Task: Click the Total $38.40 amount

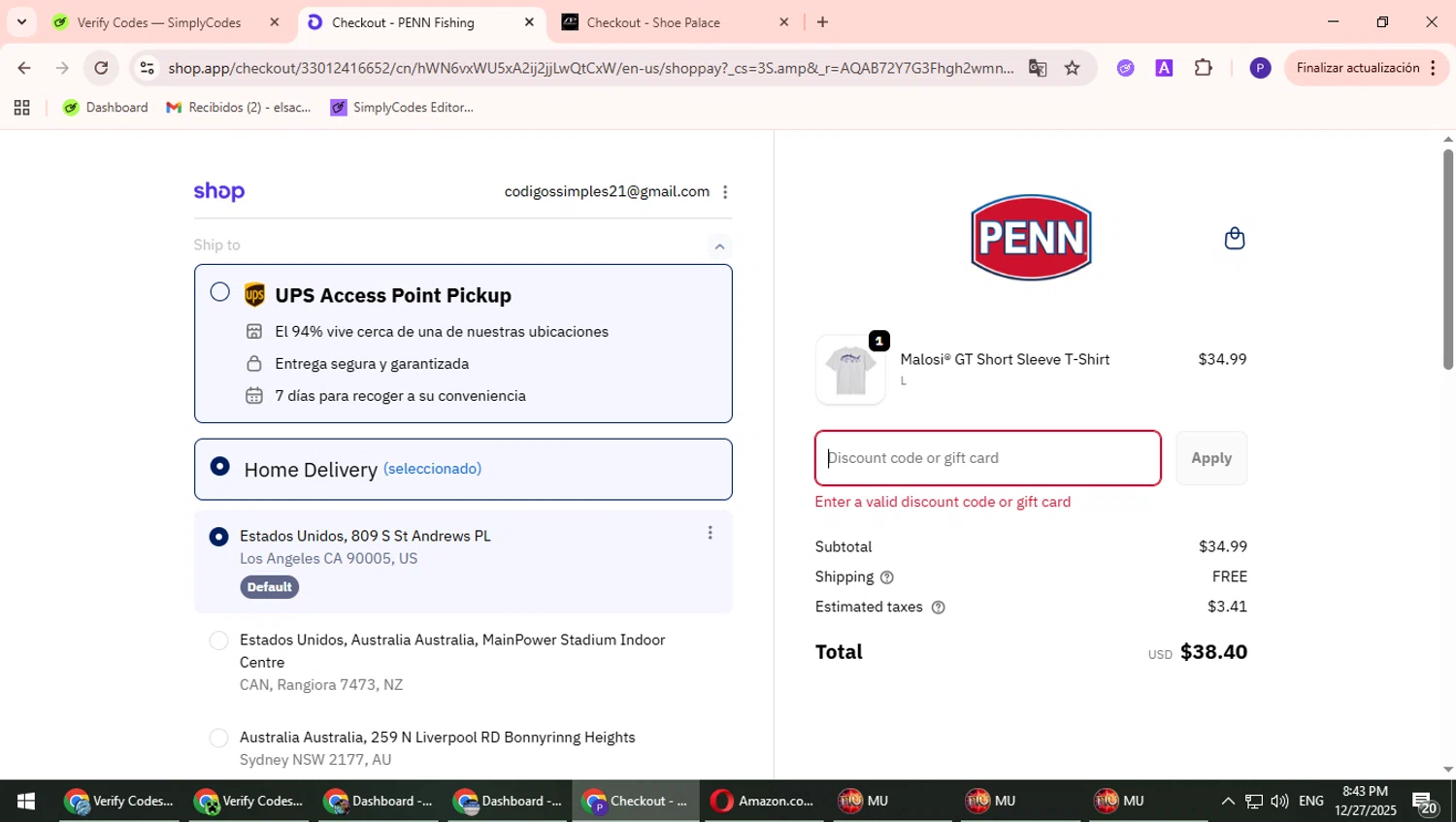Action: 1213,652
